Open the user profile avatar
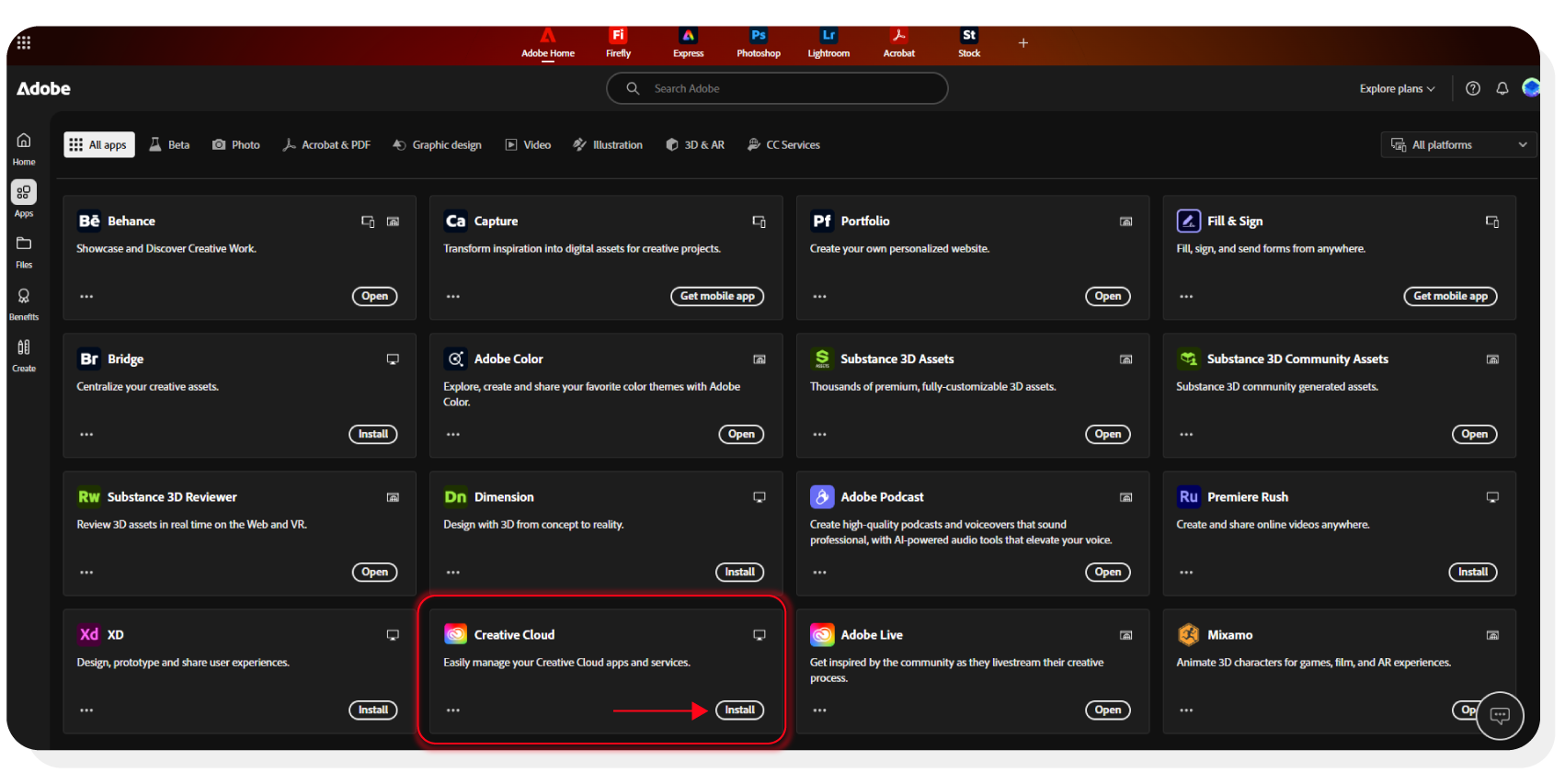The width and height of the screenshot is (1565, 784). click(1531, 88)
